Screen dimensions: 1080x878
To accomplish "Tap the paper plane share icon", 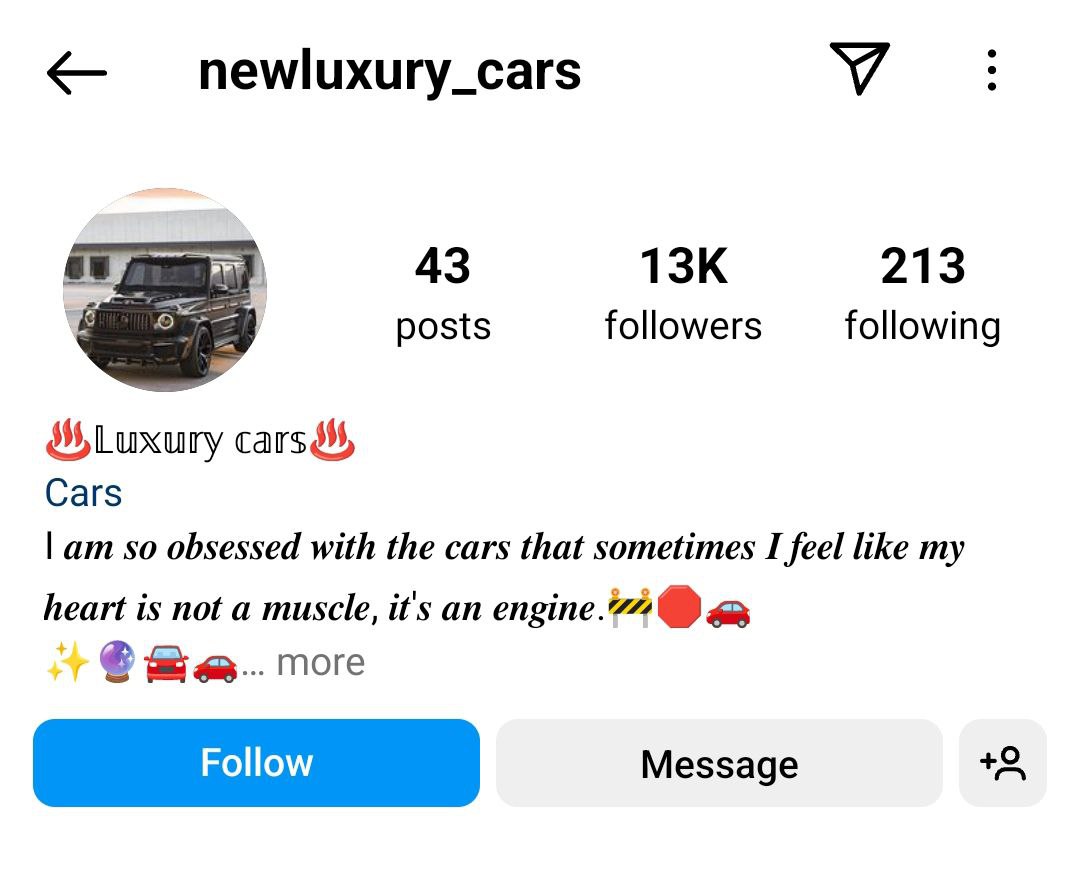I will coord(860,68).
